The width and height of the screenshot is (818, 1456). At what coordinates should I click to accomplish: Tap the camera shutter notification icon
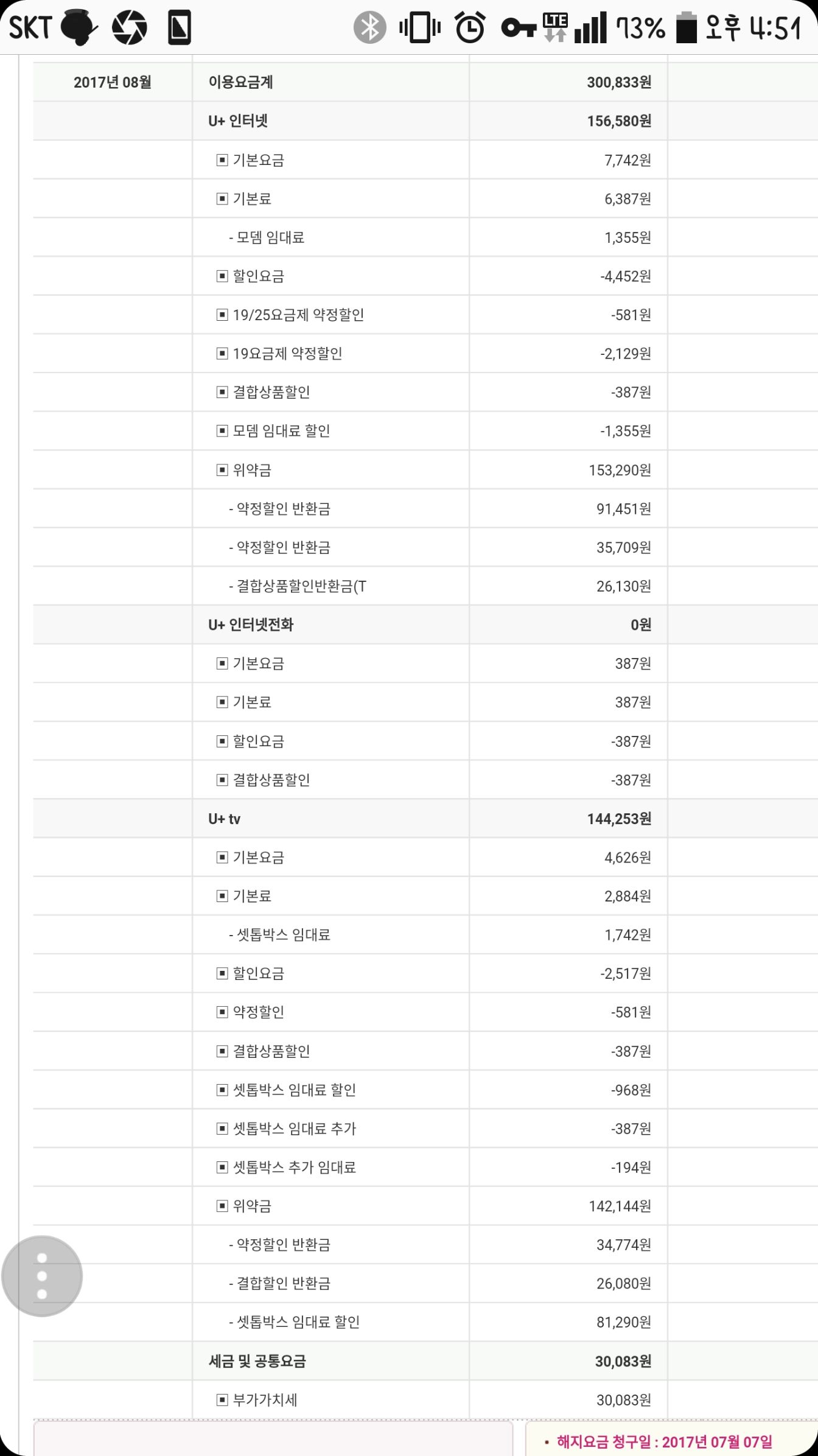[x=130, y=27]
